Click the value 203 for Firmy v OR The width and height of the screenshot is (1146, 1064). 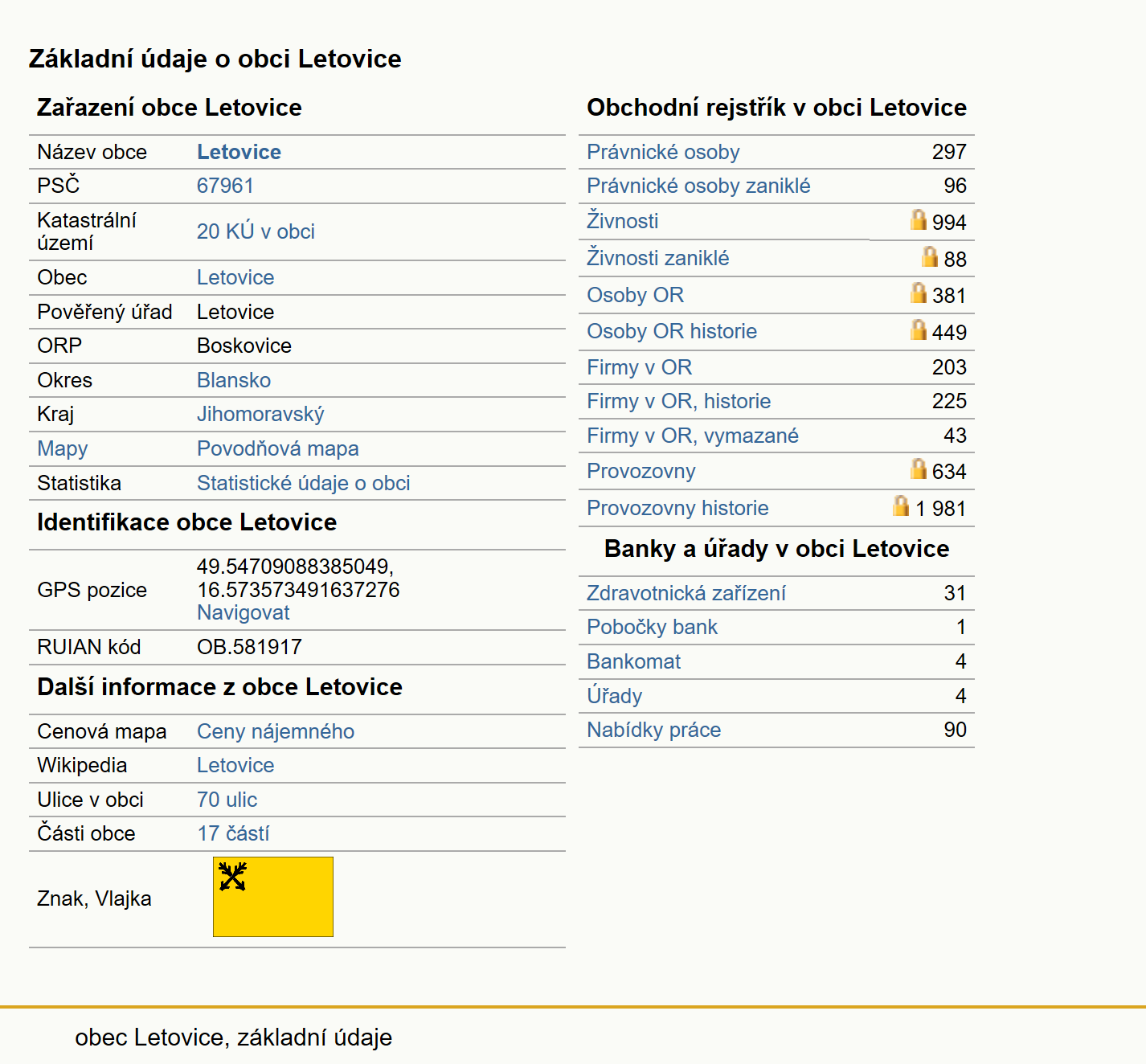tap(949, 367)
